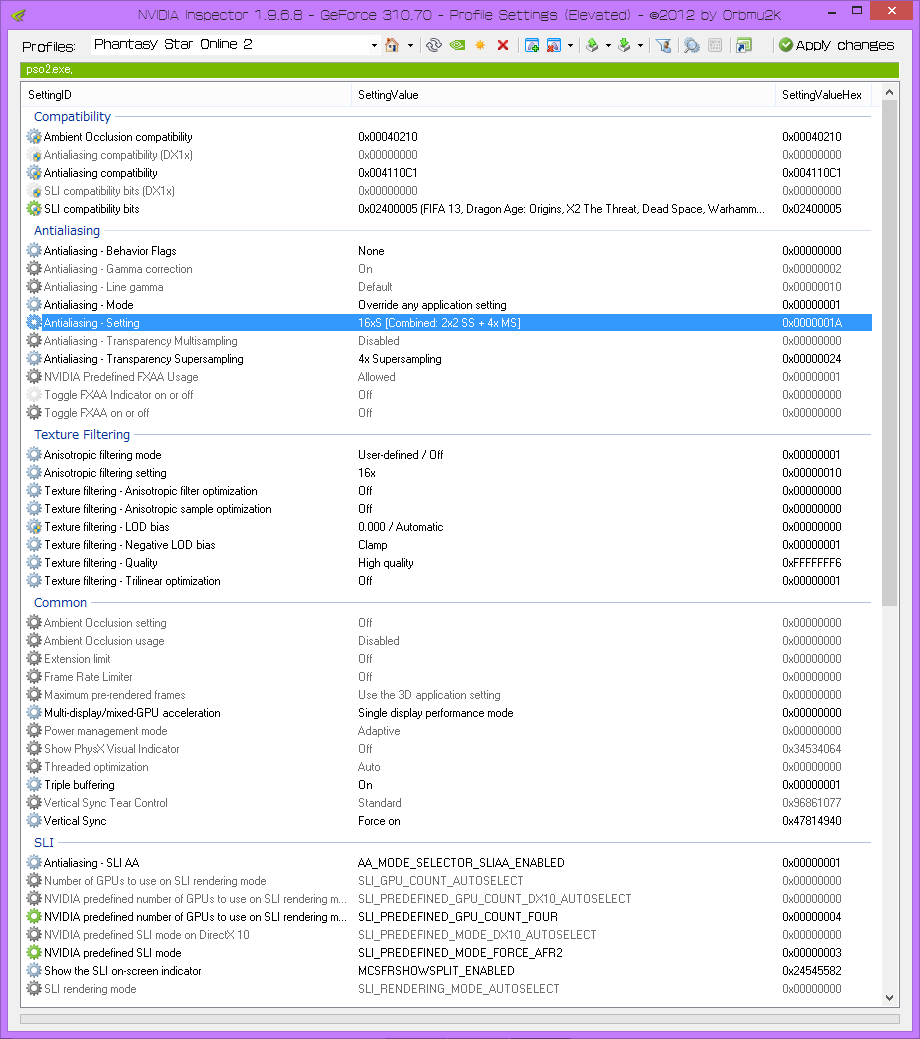The width and height of the screenshot is (920, 1039).
Task: Collapse the SLI group header
Action: coord(44,842)
